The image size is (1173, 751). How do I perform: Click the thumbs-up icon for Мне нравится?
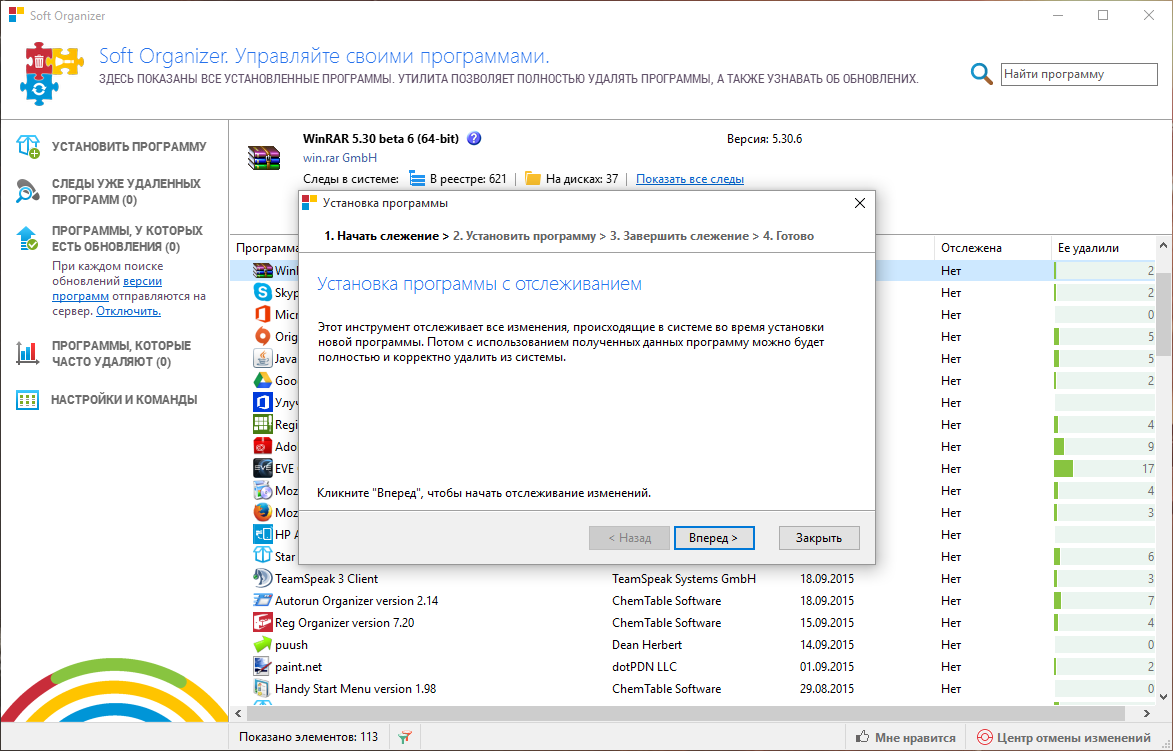(x=863, y=738)
